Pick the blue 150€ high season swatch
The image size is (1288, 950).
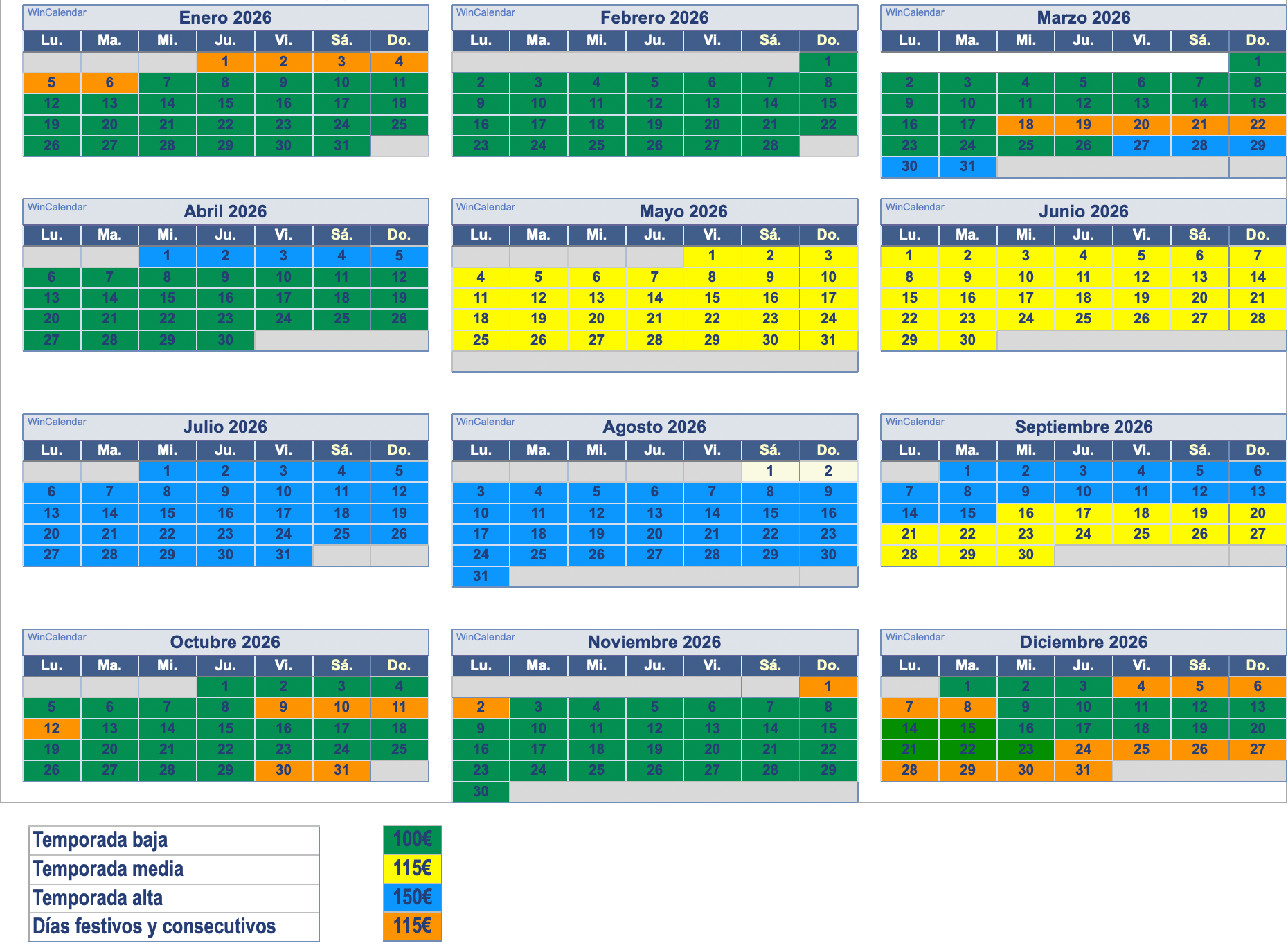coord(412,897)
